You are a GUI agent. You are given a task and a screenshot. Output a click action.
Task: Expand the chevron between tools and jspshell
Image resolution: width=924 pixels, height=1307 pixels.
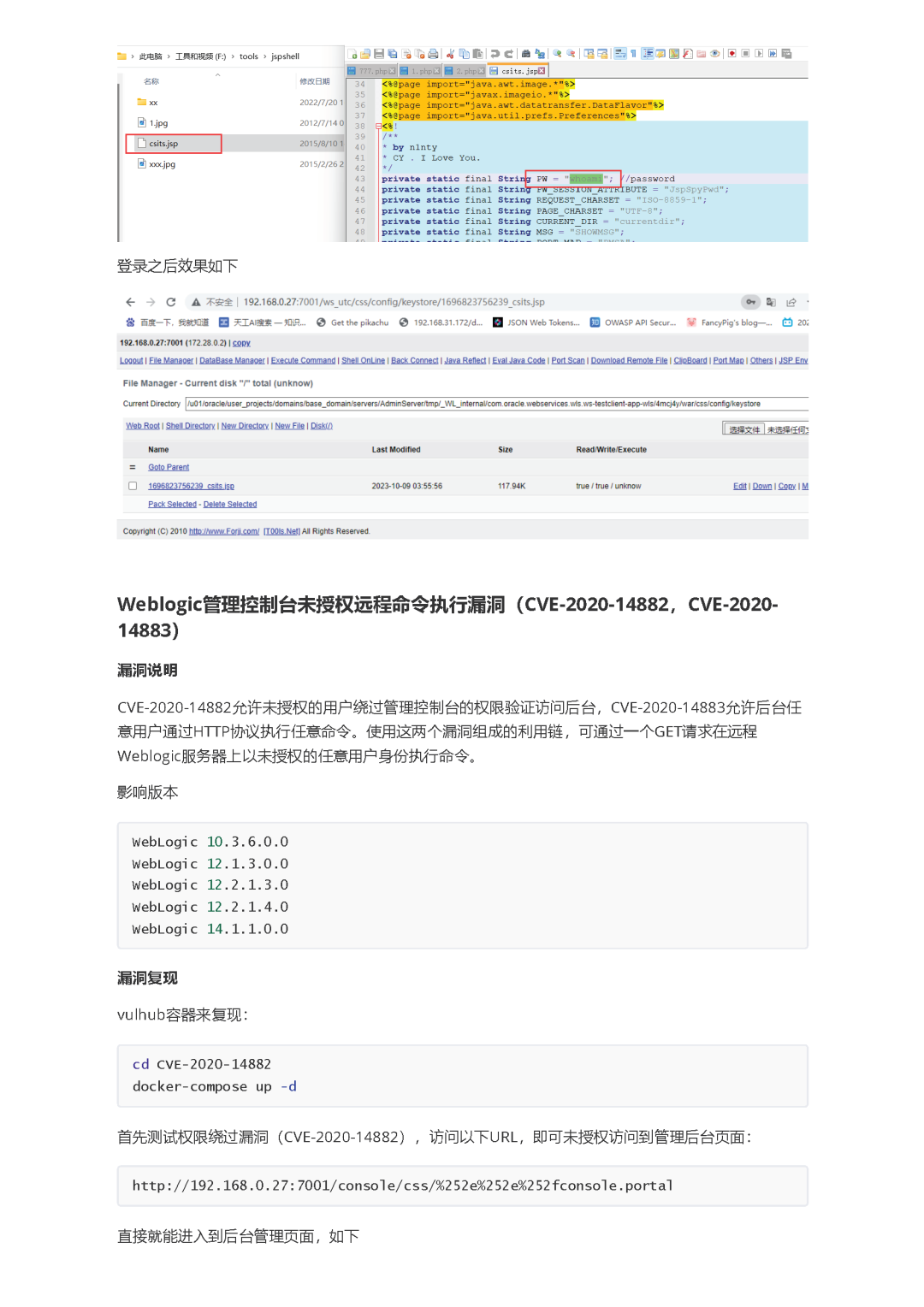[265, 56]
